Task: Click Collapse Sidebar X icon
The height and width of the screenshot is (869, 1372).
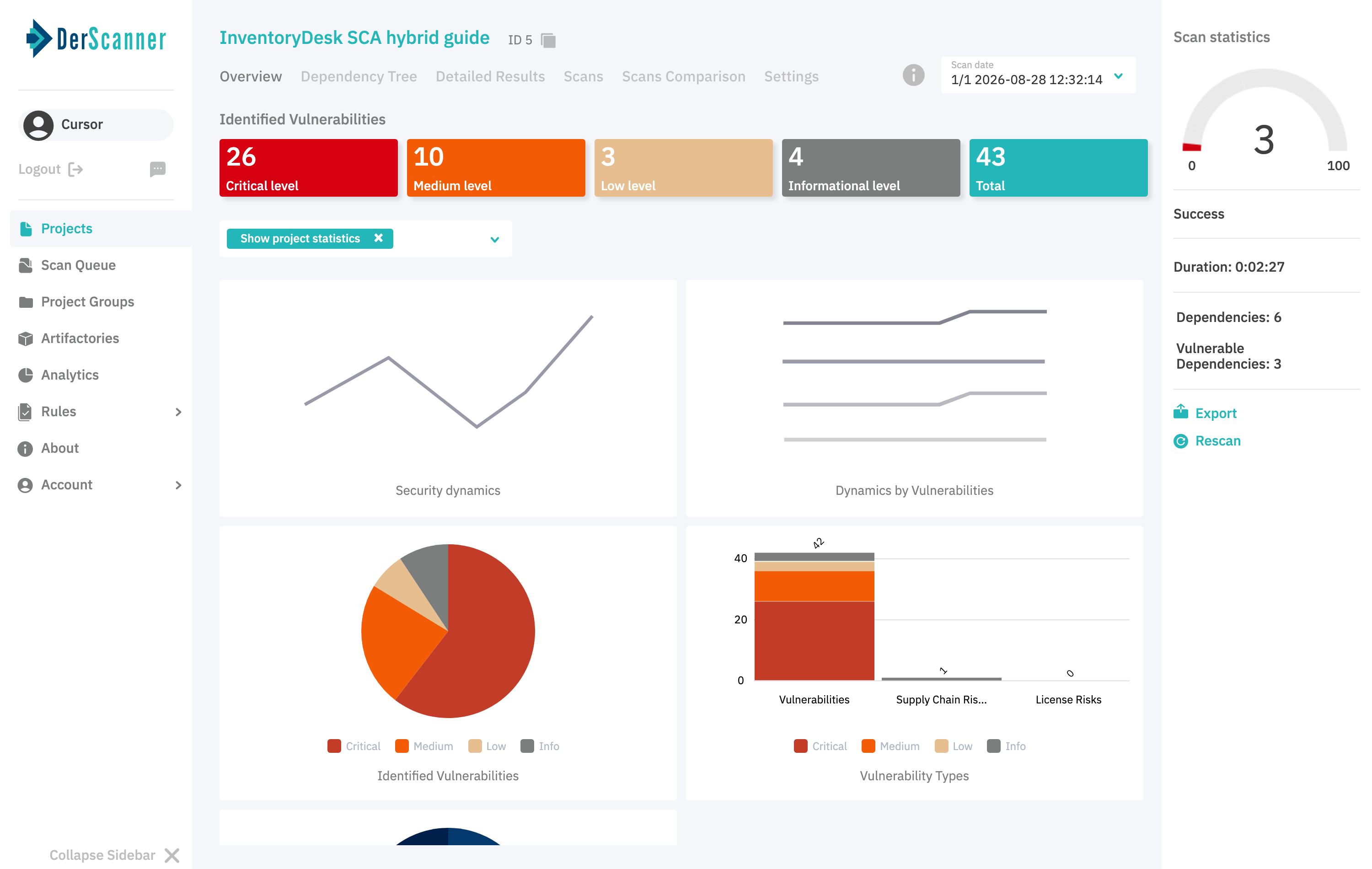Action: (x=172, y=855)
